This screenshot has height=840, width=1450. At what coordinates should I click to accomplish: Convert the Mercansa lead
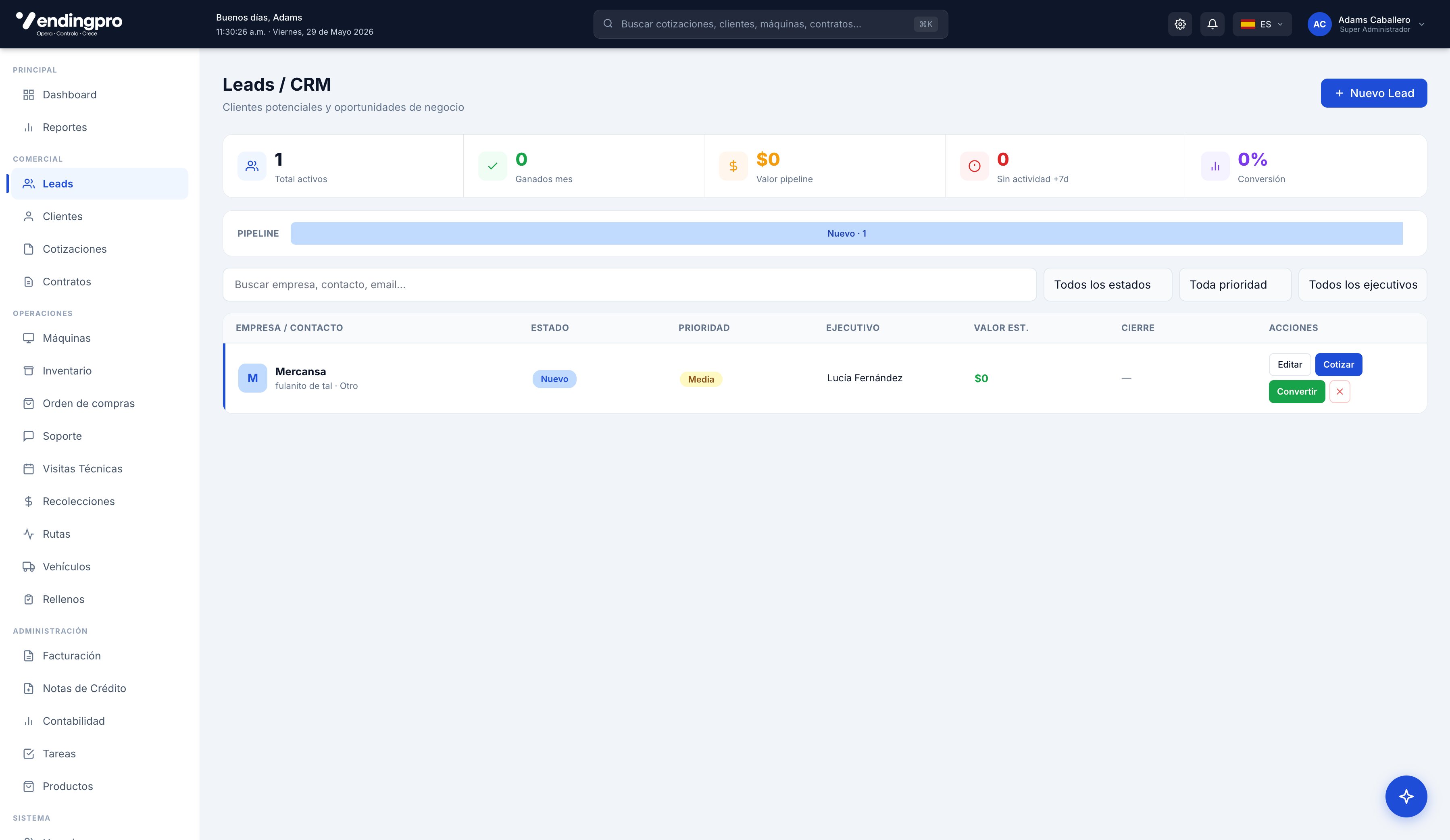1296,391
